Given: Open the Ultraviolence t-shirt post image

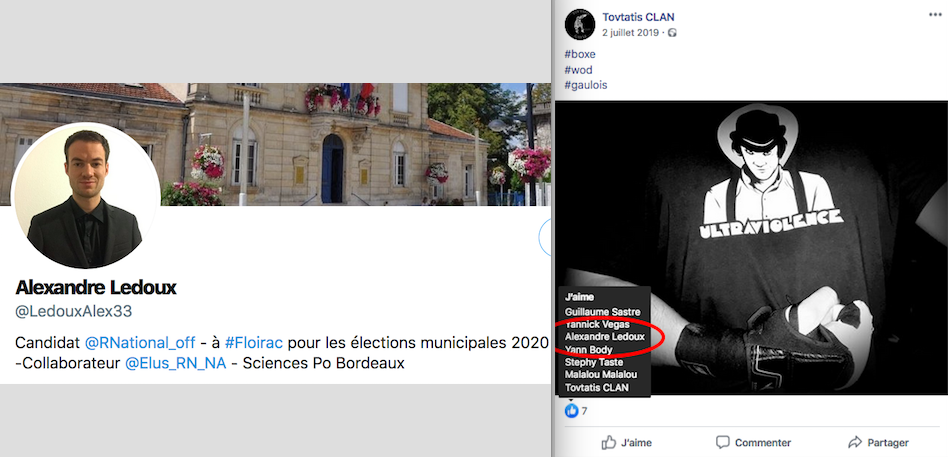Looking at the screenshot, I should 751,248.
